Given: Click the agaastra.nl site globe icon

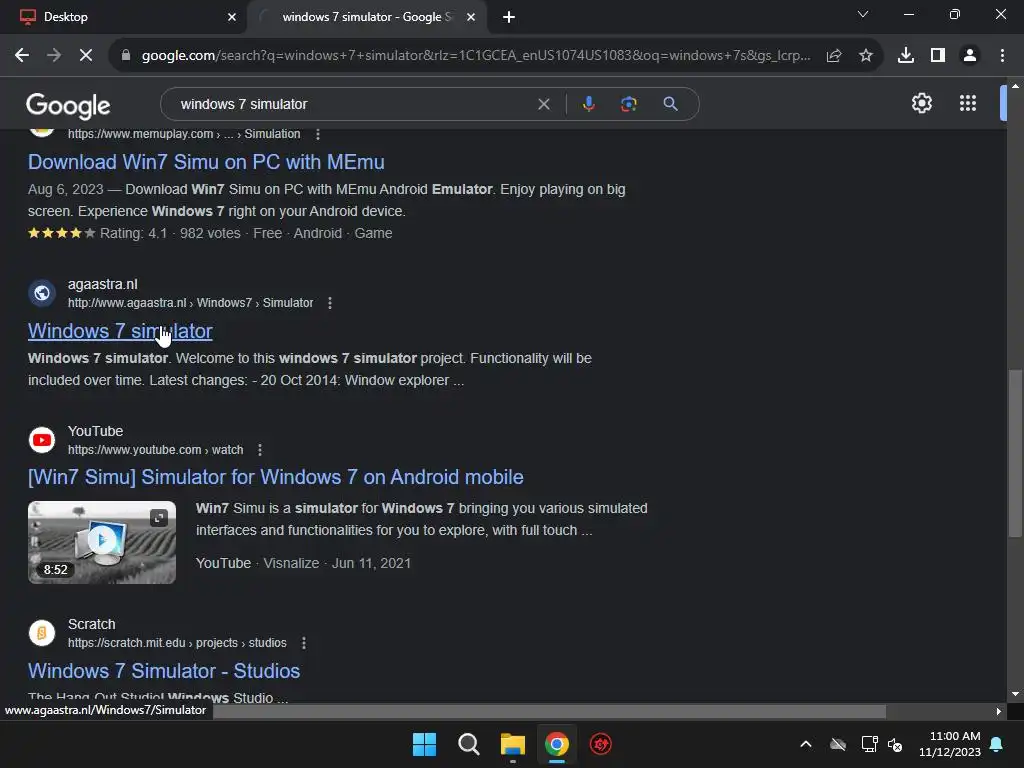Looking at the screenshot, I should pyautogui.click(x=42, y=293).
